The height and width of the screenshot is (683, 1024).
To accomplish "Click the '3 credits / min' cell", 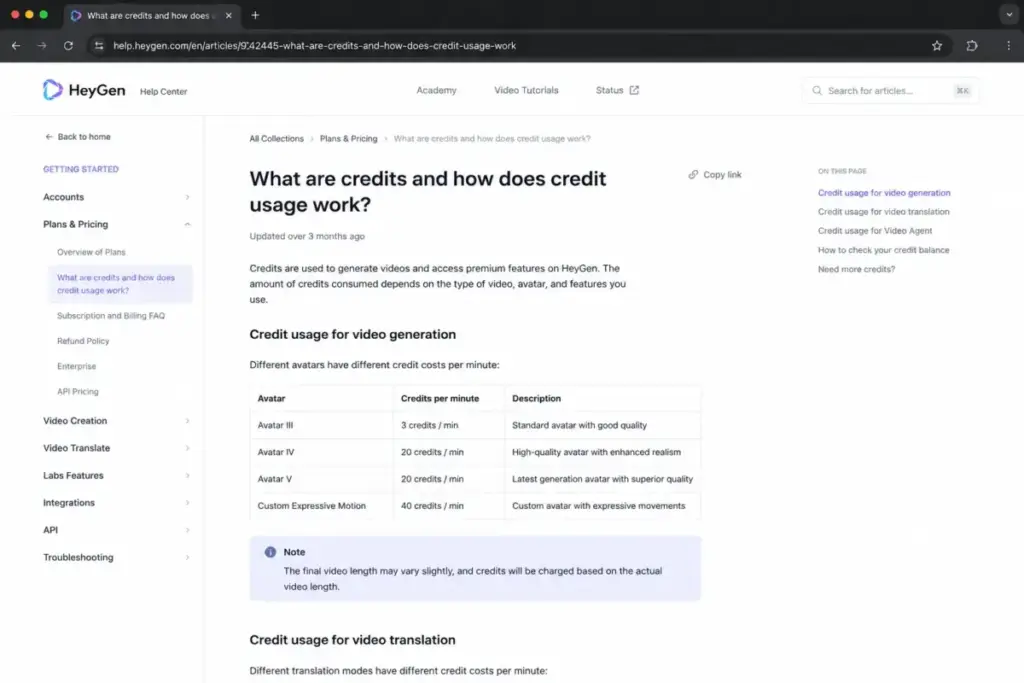I will click(x=449, y=425).
